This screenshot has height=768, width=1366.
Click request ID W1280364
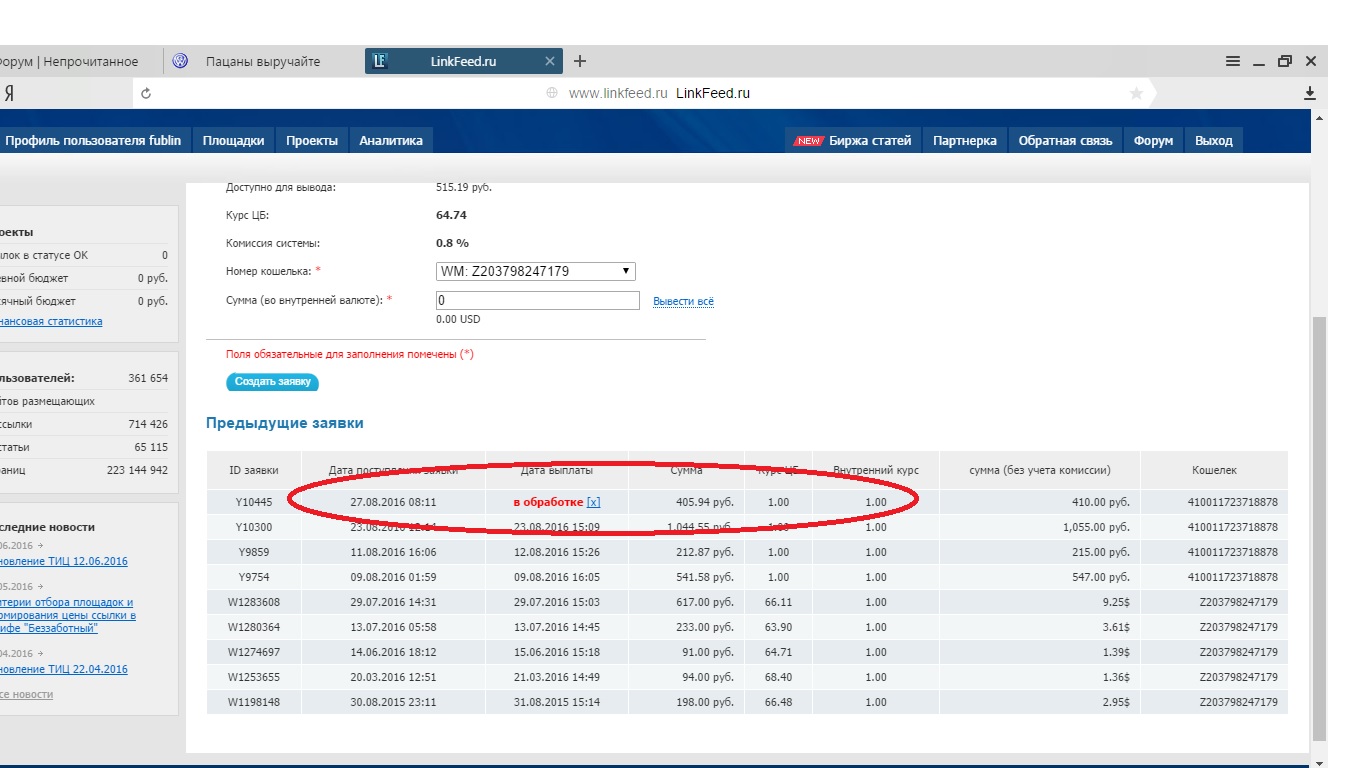pos(254,627)
